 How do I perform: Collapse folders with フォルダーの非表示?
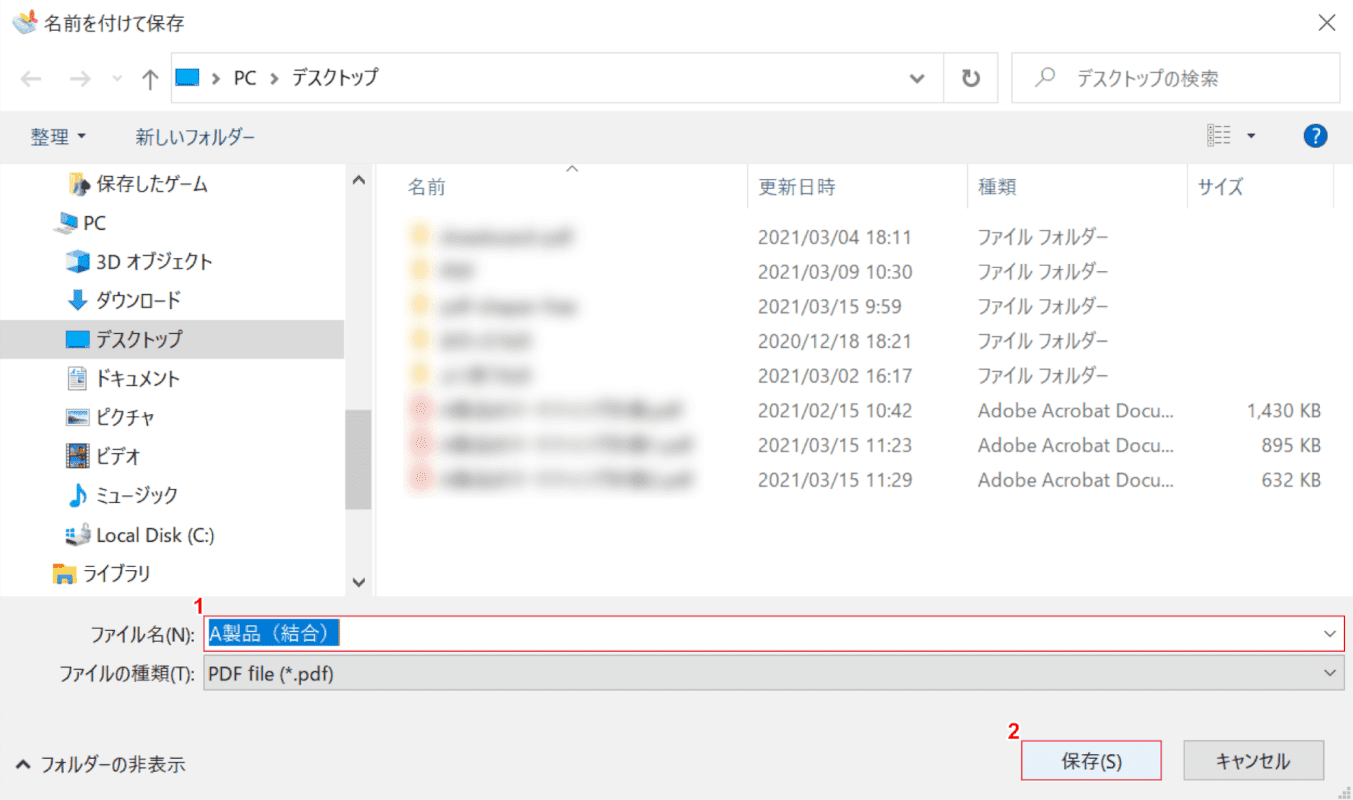[x=101, y=765]
